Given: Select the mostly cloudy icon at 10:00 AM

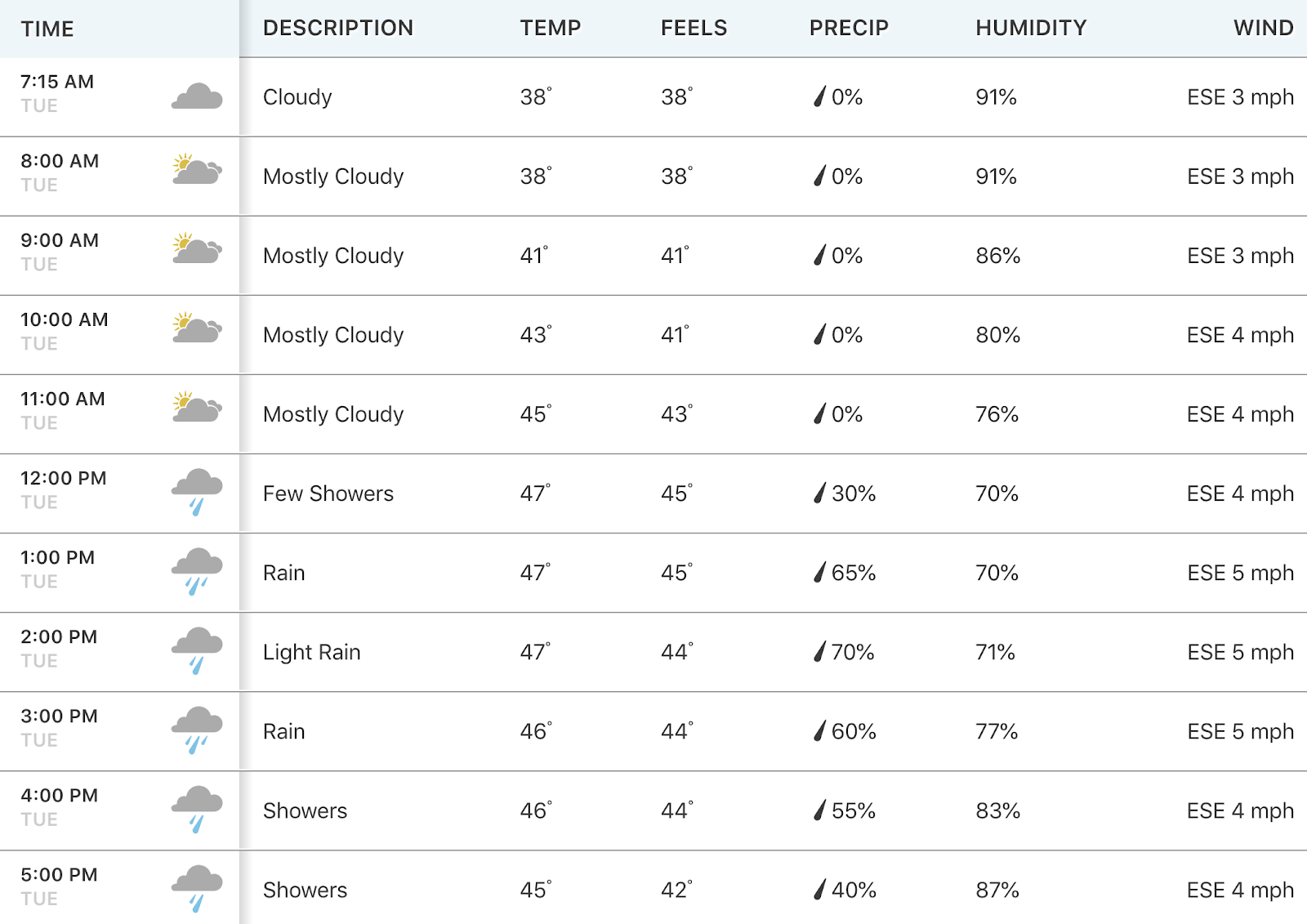Looking at the screenshot, I should pos(197,328).
